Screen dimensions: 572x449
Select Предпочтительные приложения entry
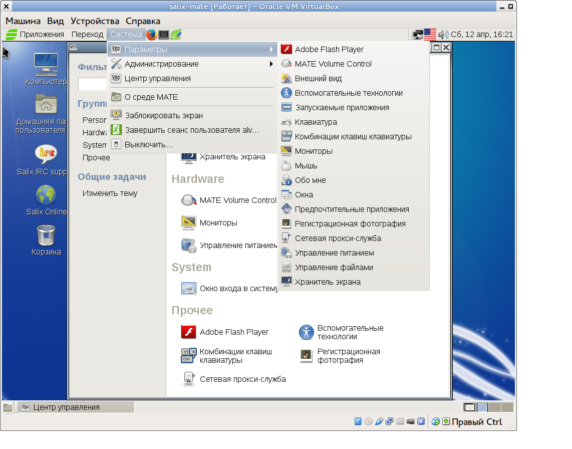click(x=354, y=209)
